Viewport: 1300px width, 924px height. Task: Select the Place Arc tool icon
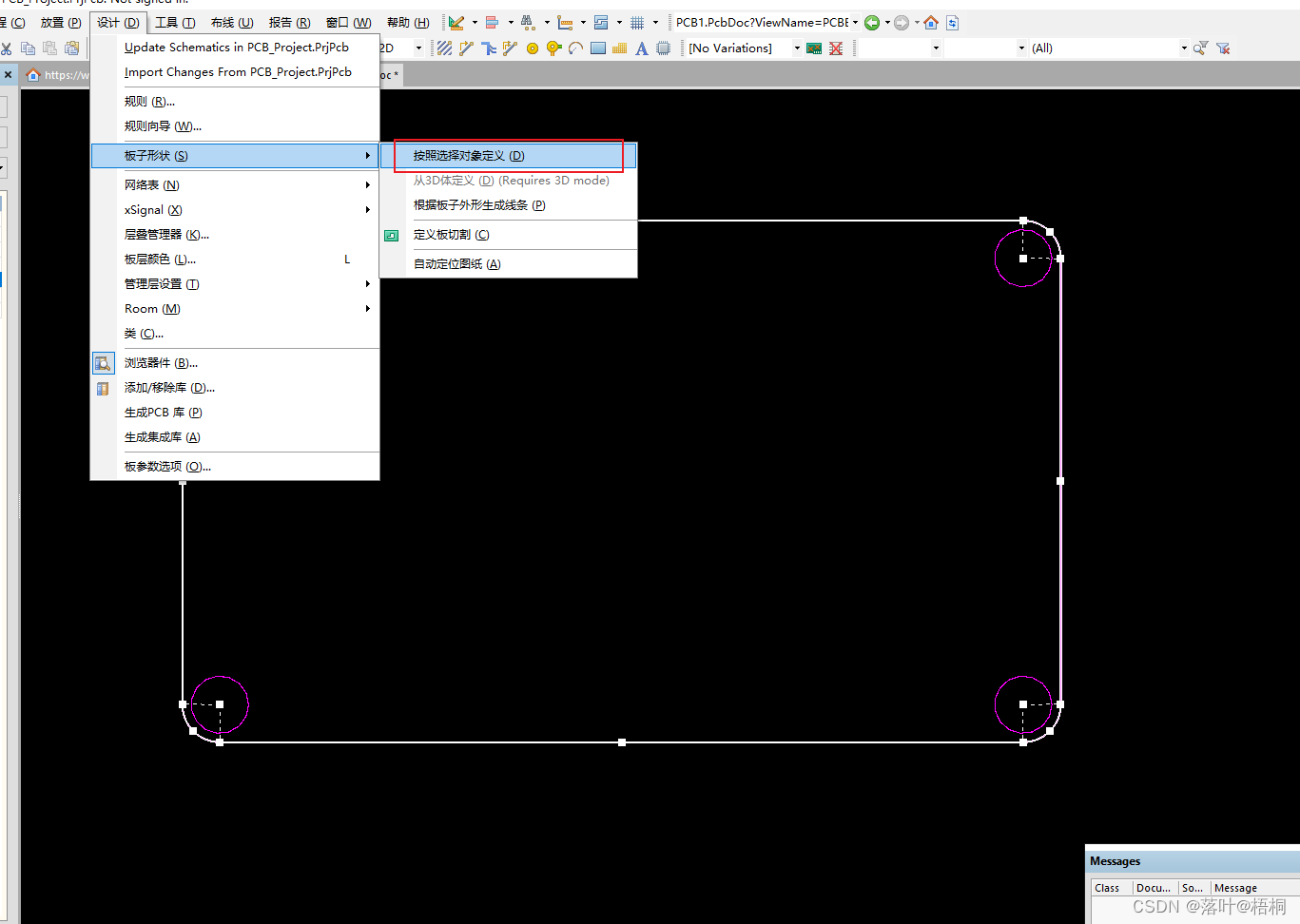pyautogui.click(x=575, y=48)
